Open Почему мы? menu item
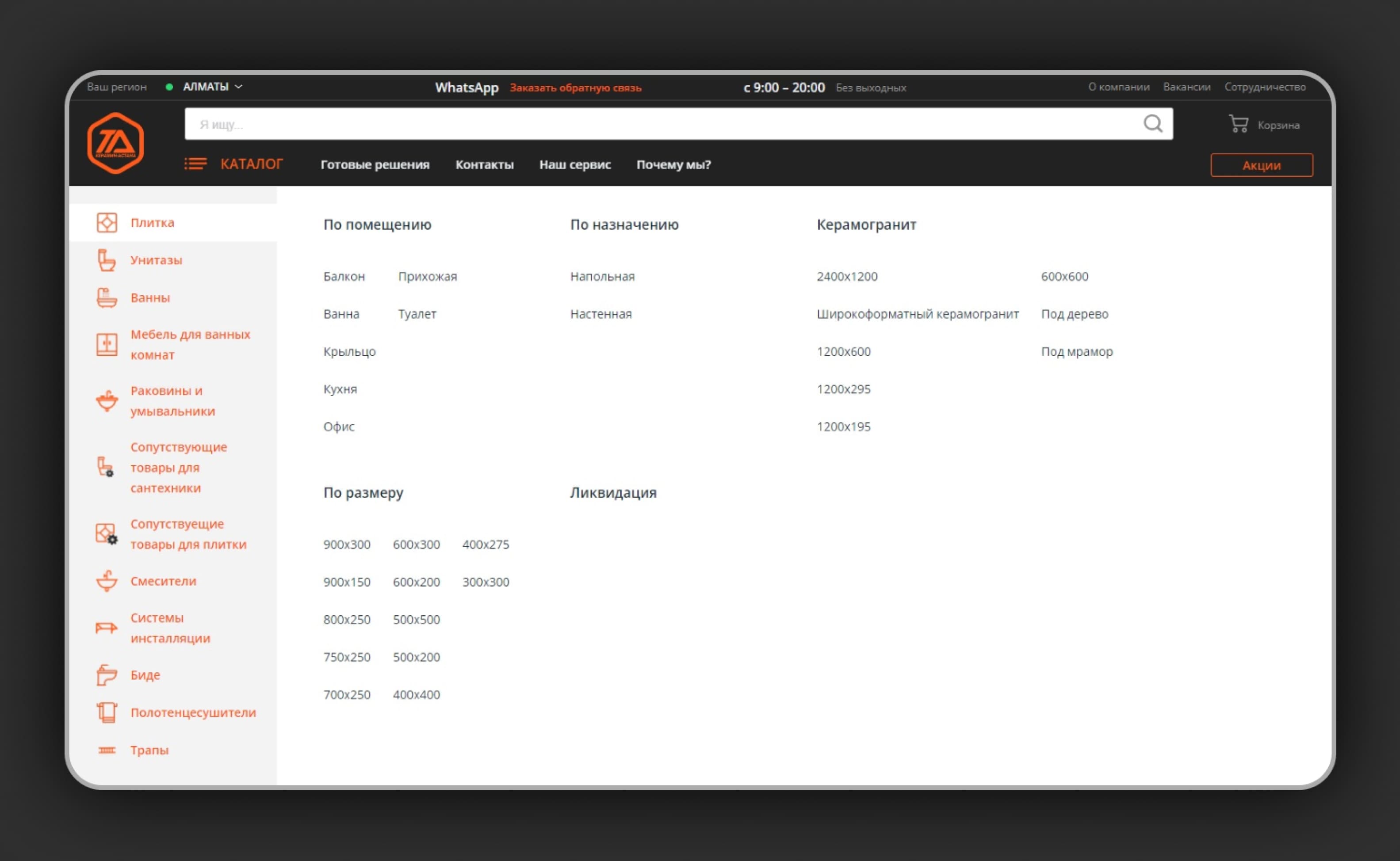The image size is (1400, 861). pyautogui.click(x=673, y=164)
